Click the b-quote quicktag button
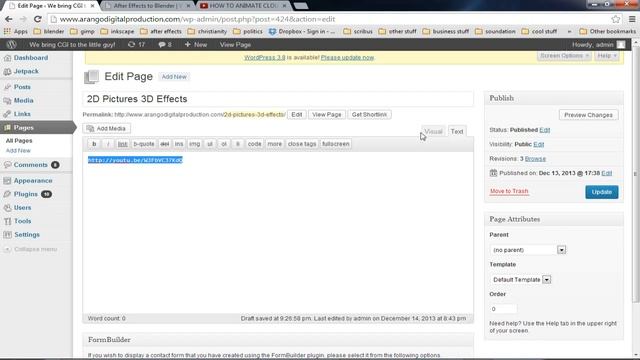The height and width of the screenshot is (360, 640). tap(144, 144)
